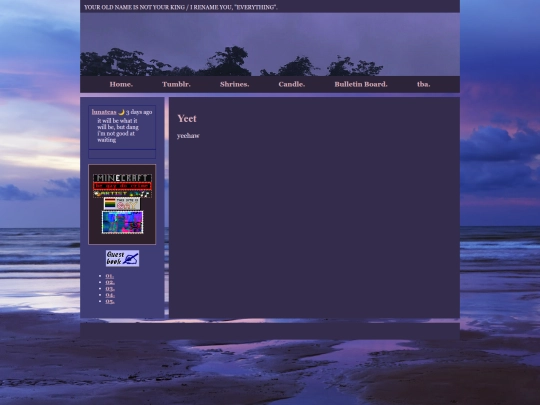Open sidebar link 01.
The height and width of the screenshot is (405, 540).
[110, 276]
